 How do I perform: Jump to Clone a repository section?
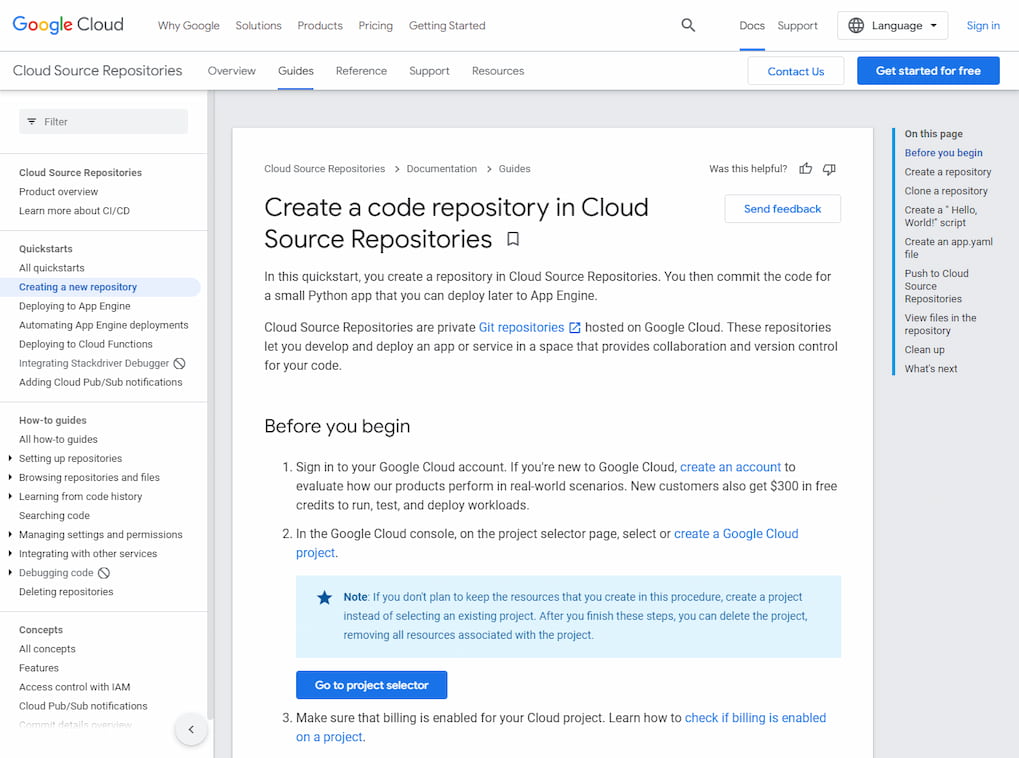click(945, 191)
